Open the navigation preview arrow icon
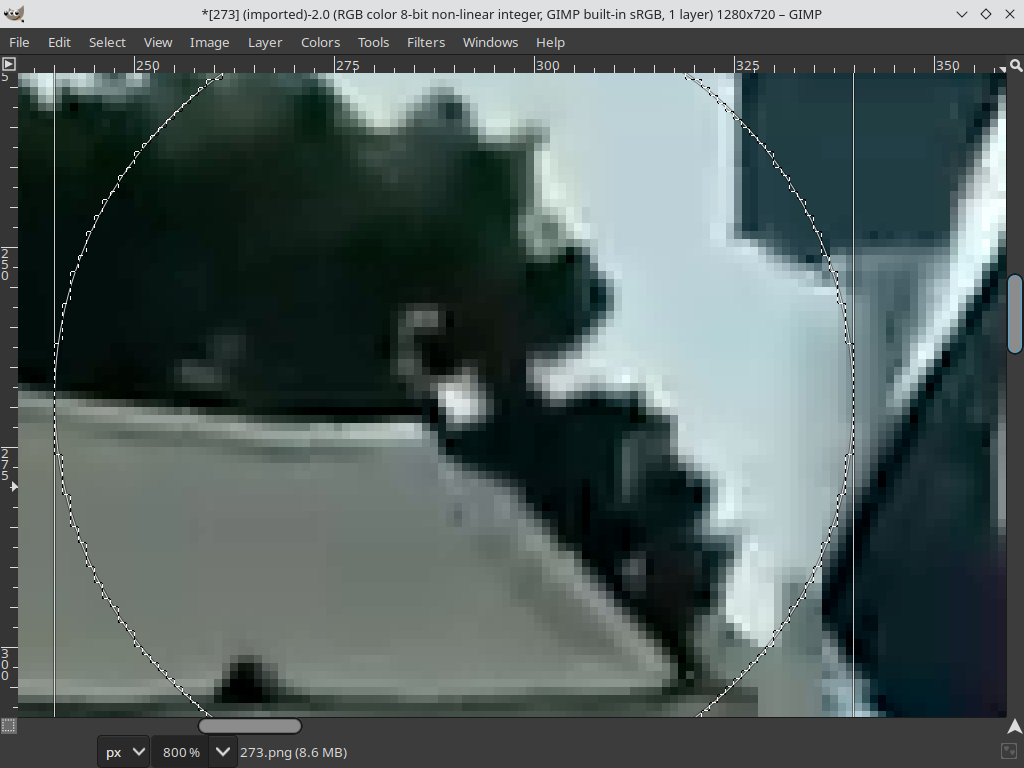1024x768 pixels. coord(1015,726)
